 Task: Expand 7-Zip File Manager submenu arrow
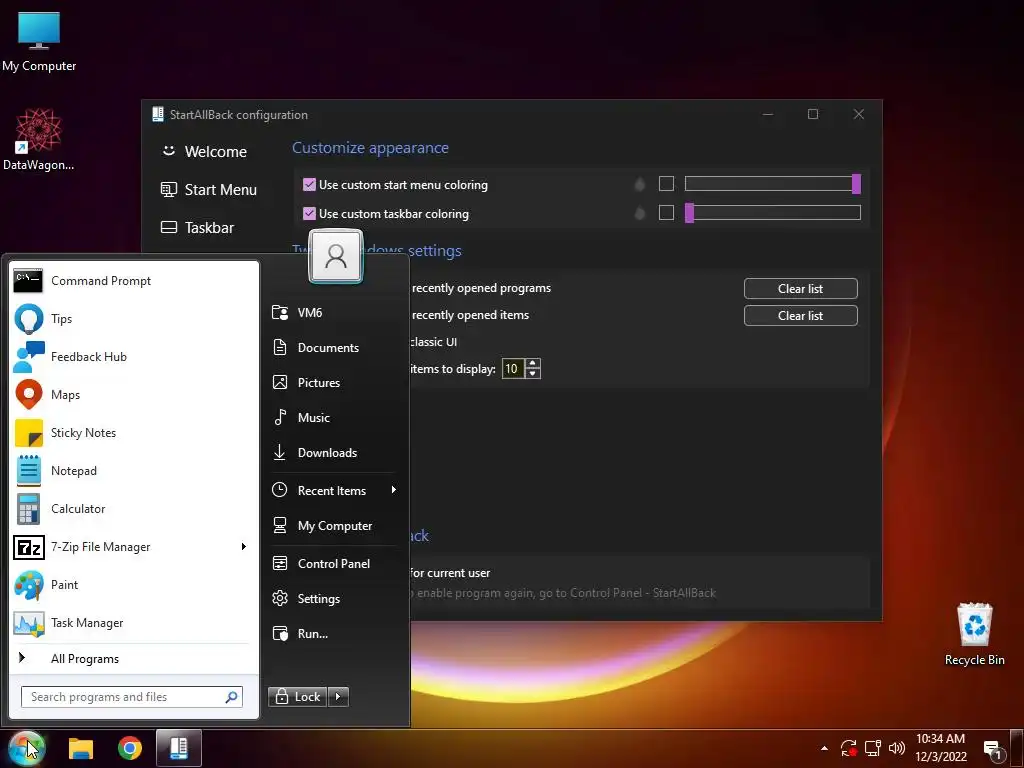click(x=244, y=547)
